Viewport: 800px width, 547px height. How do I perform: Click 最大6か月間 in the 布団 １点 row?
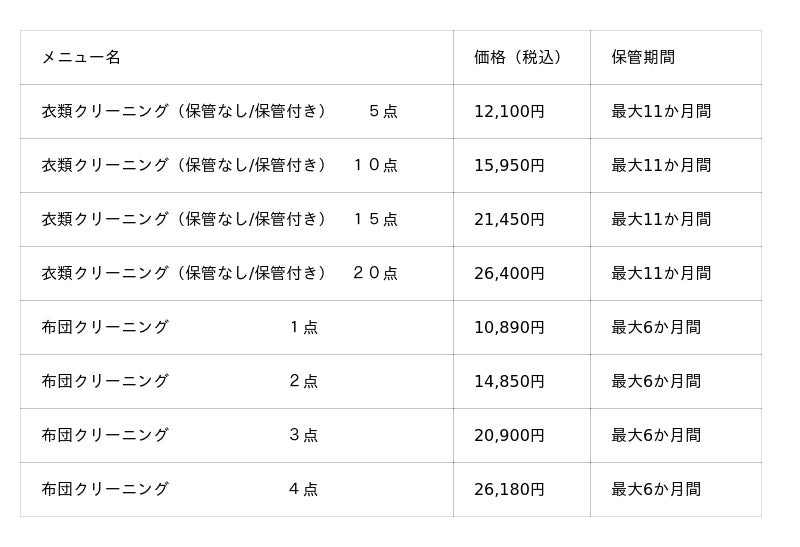[x=656, y=328]
